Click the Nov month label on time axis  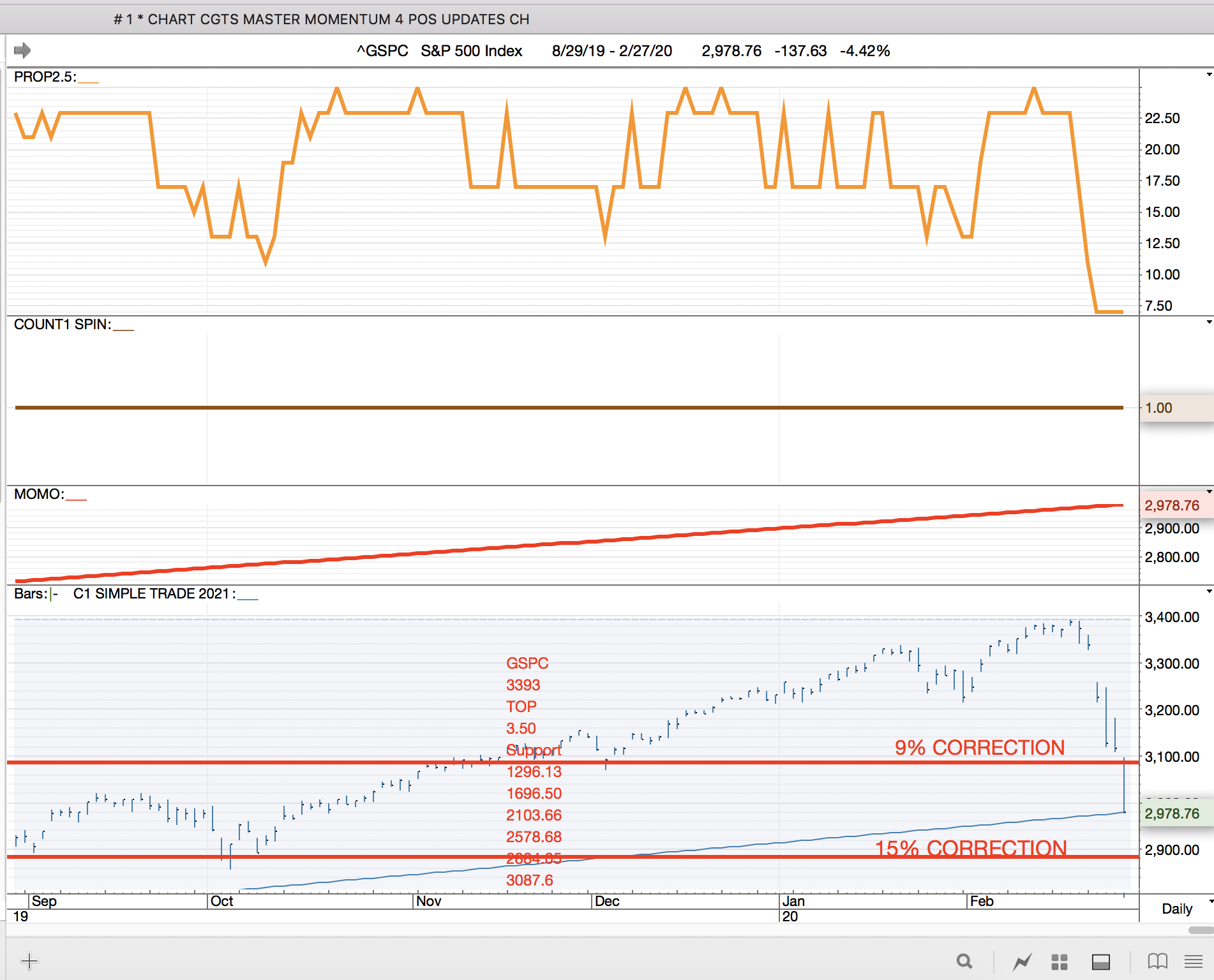pos(428,901)
